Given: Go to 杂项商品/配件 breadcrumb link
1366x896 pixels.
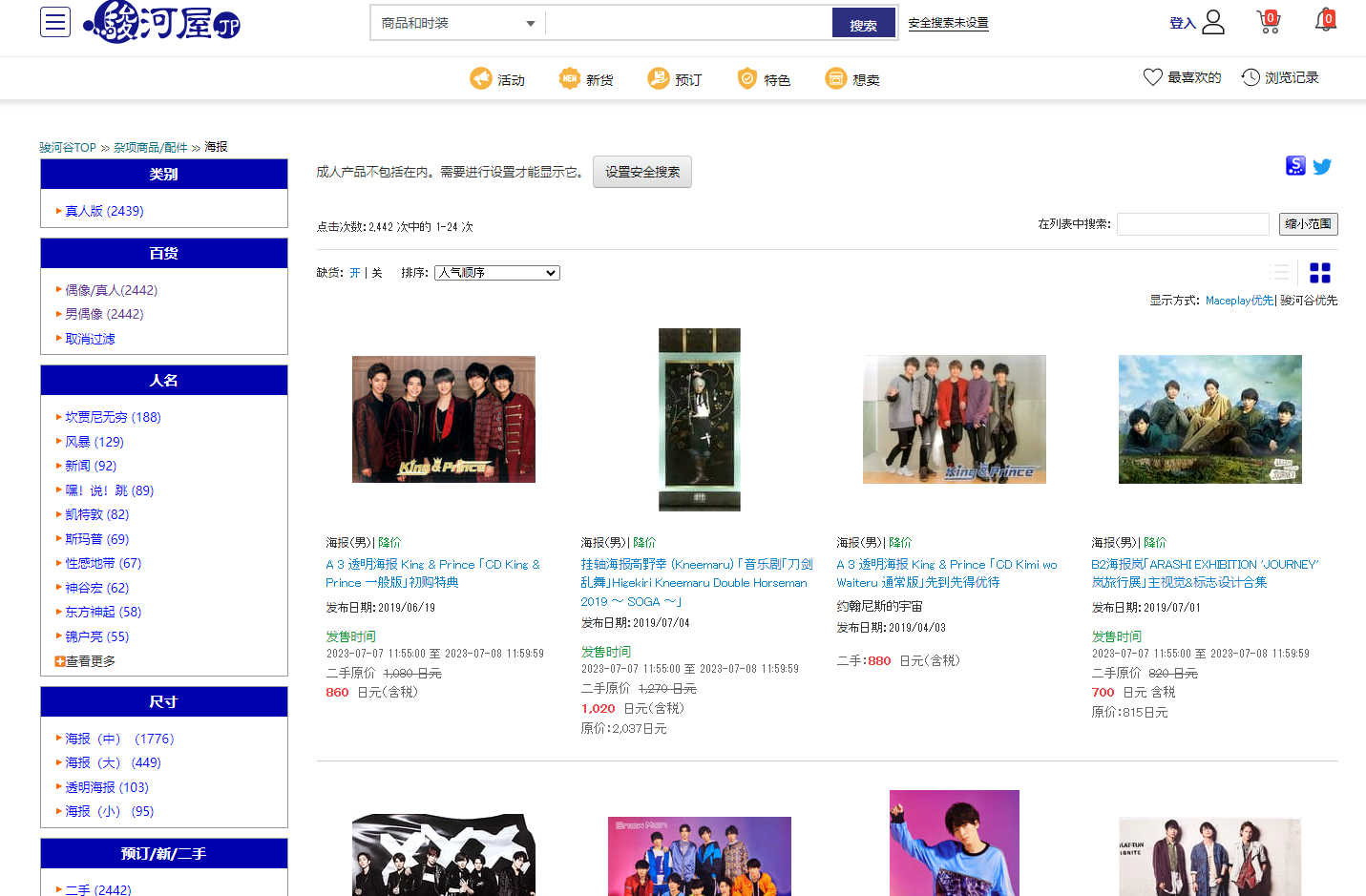Looking at the screenshot, I should click(x=151, y=148).
